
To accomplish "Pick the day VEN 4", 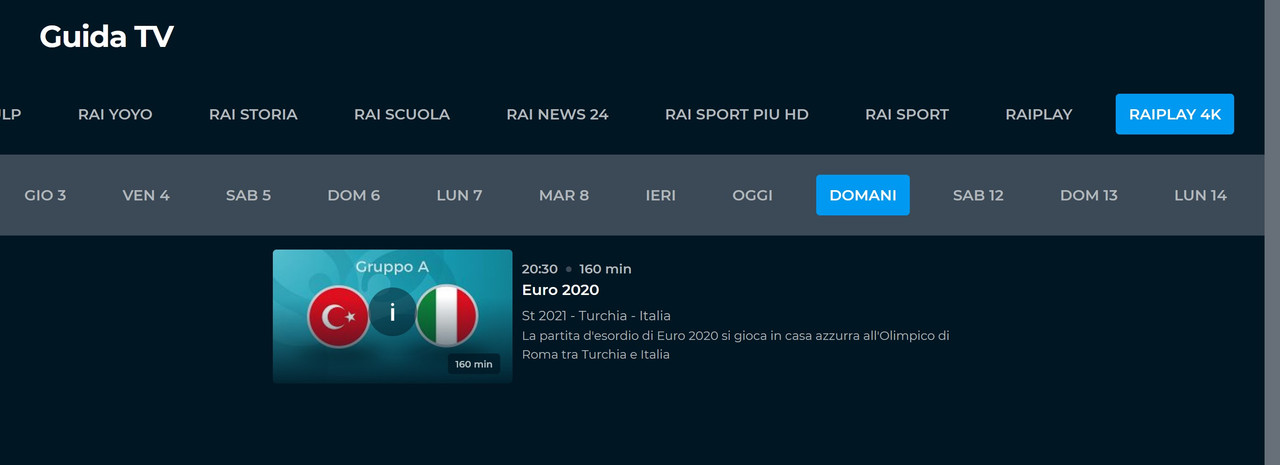I will 146,195.
